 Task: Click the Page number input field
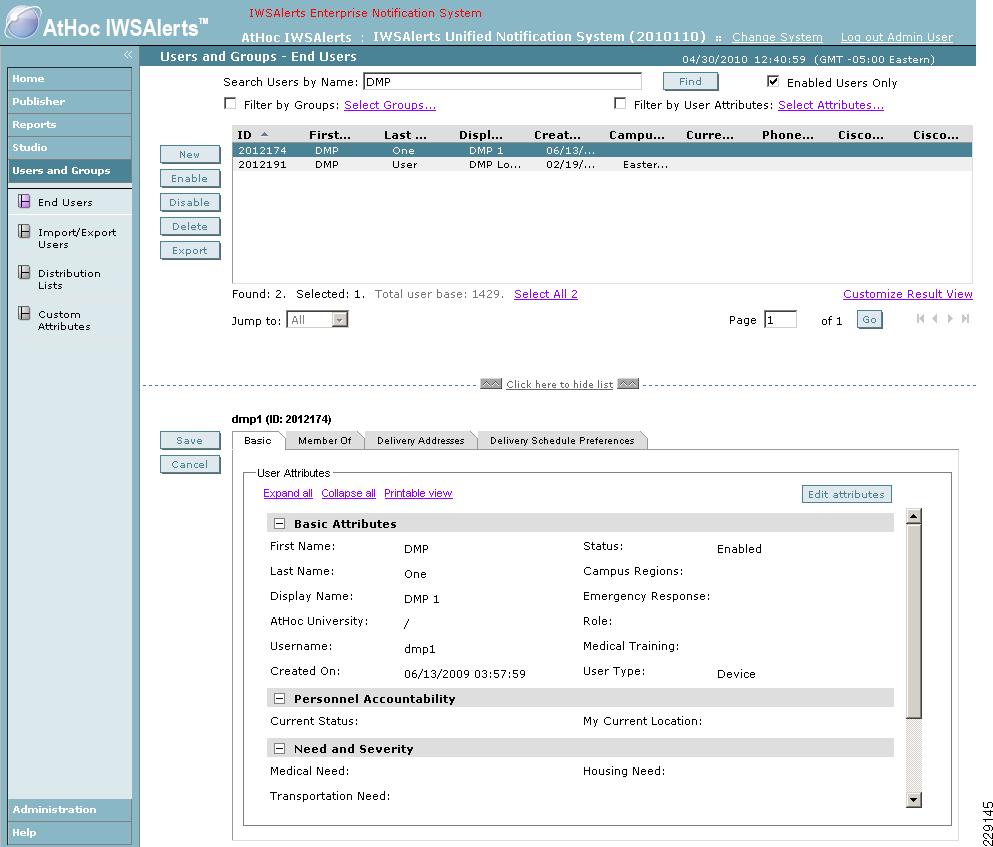tap(780, 320)
